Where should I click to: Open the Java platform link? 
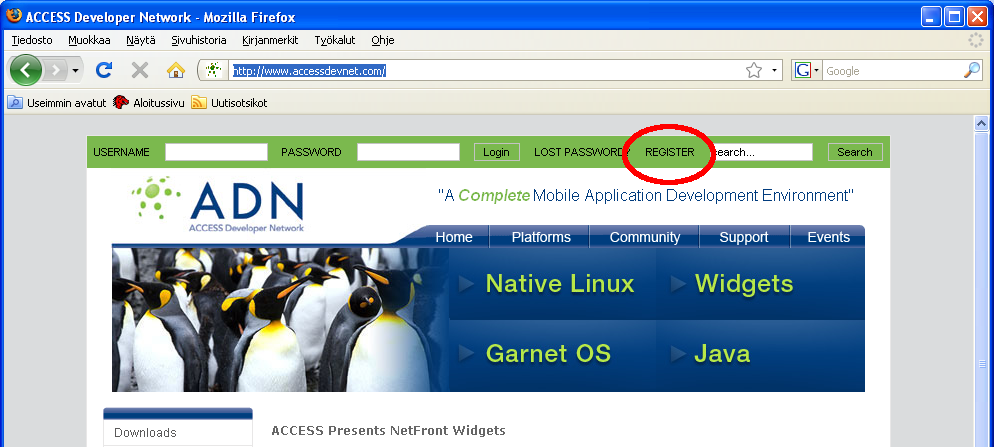pos(722,353)
